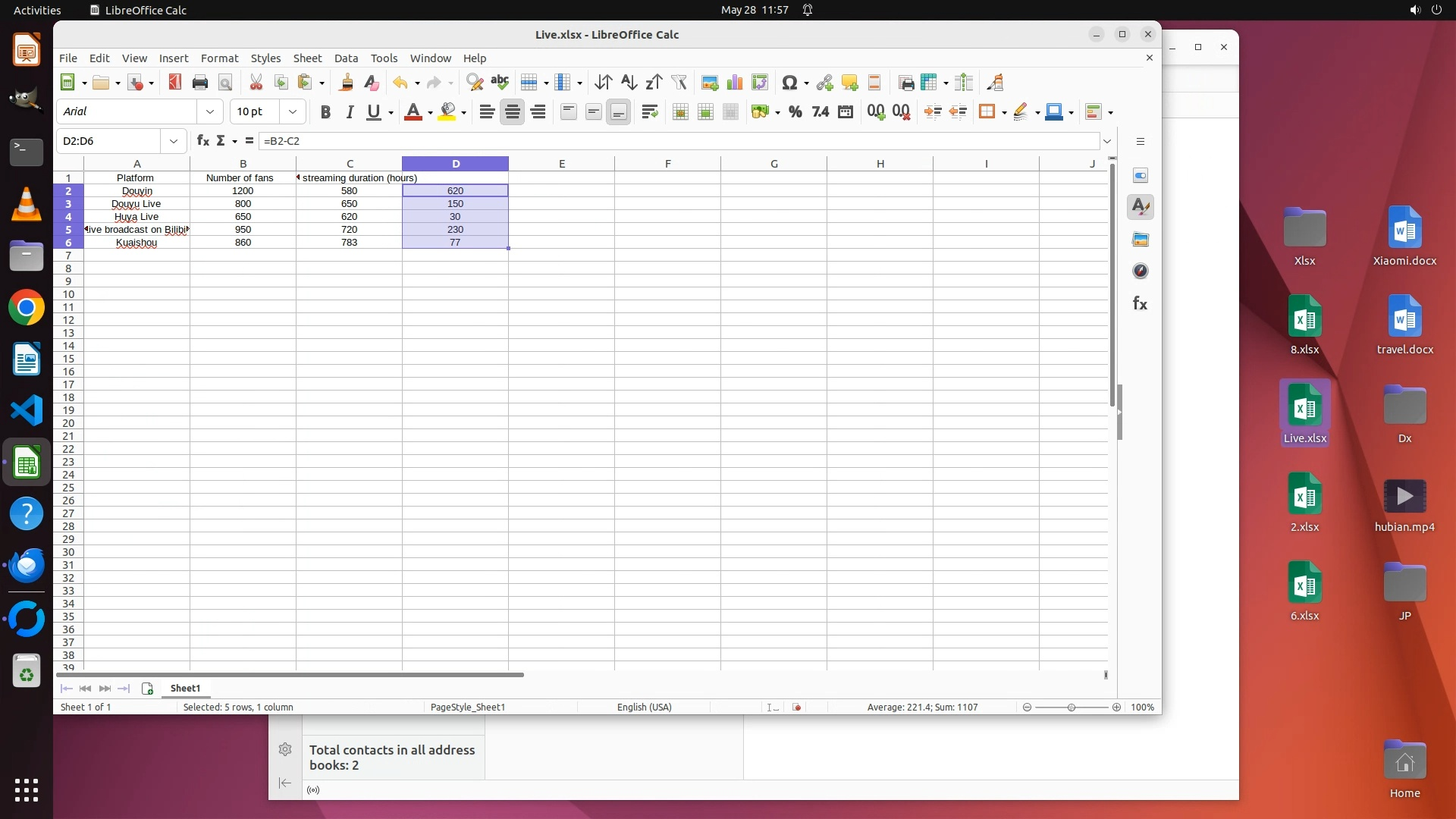Toggle Bold formatting
1456x819 pixels.
coord(325,112)
